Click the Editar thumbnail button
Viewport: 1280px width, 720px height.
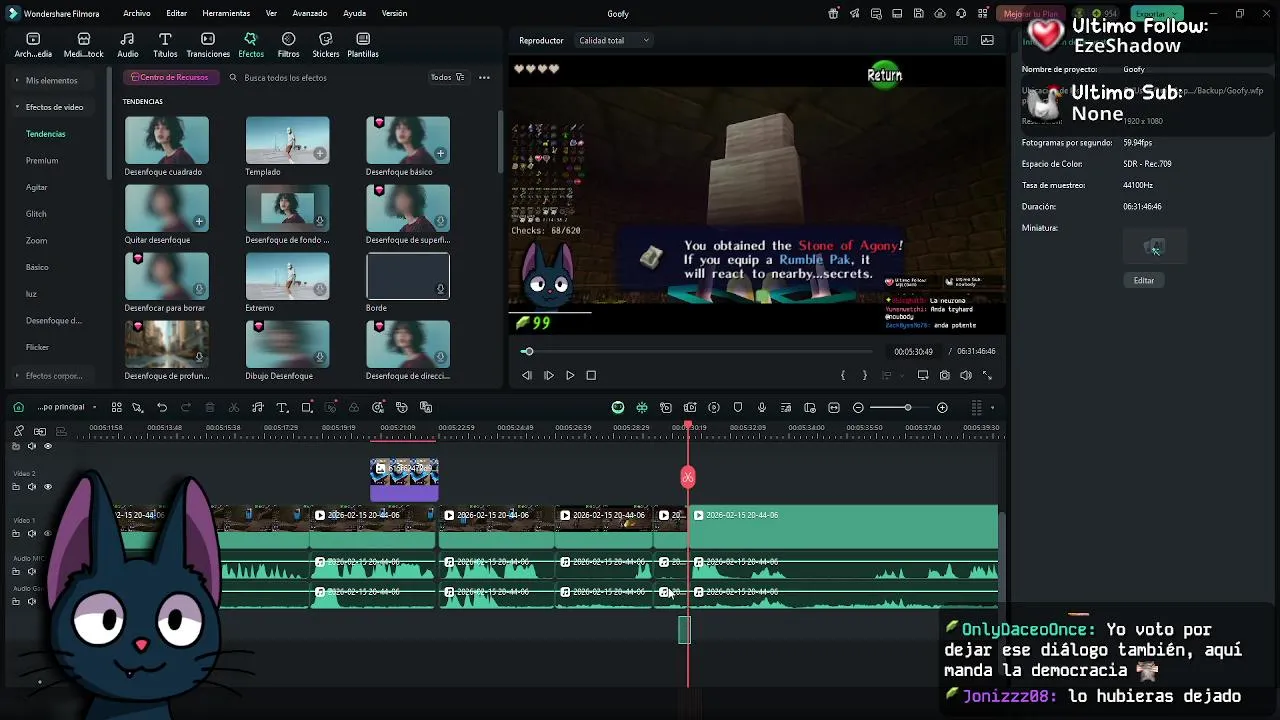(1144, 280)
